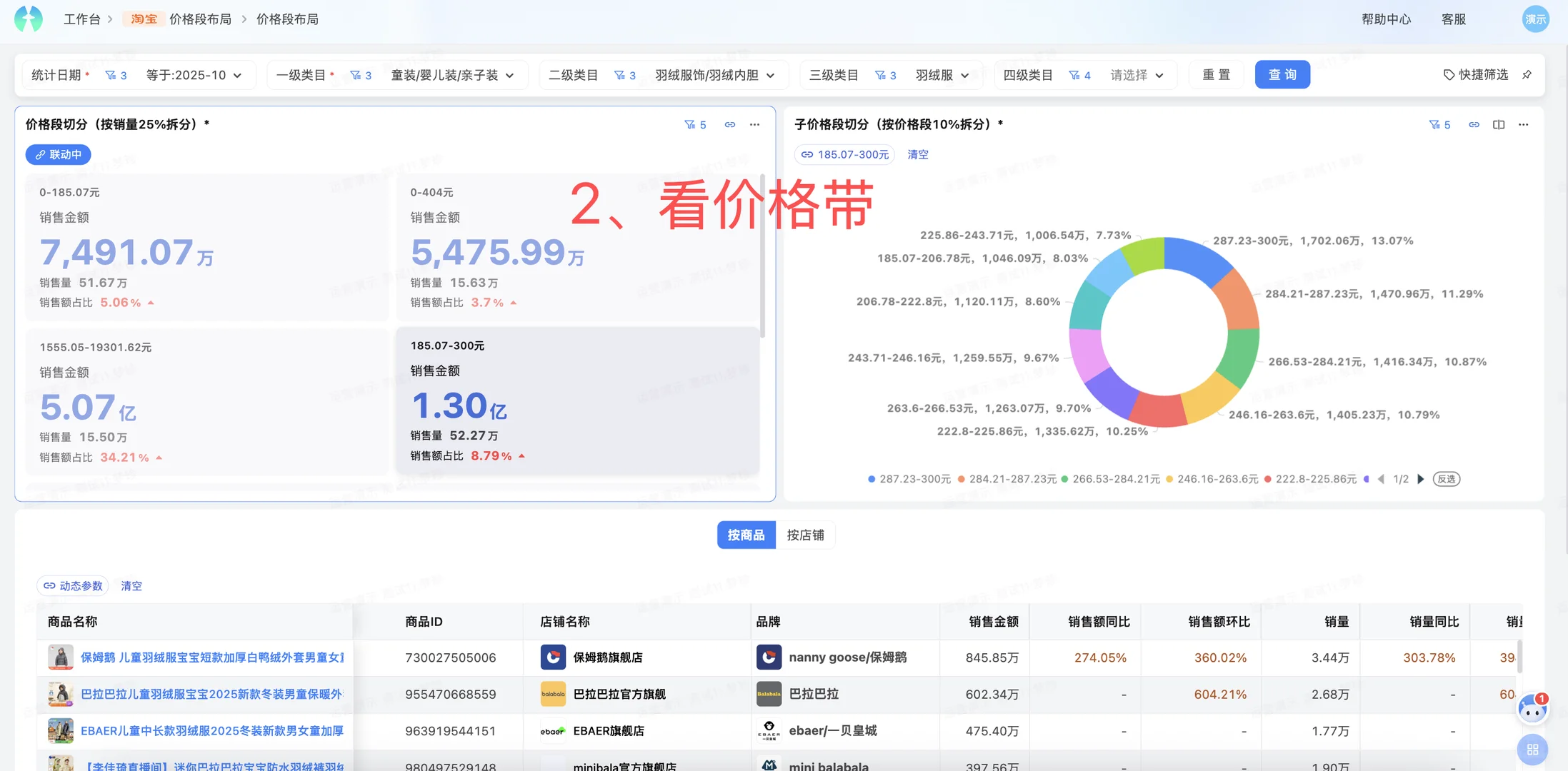
Task: Switch to 按店铺 tab
Action: coord(805,535)
